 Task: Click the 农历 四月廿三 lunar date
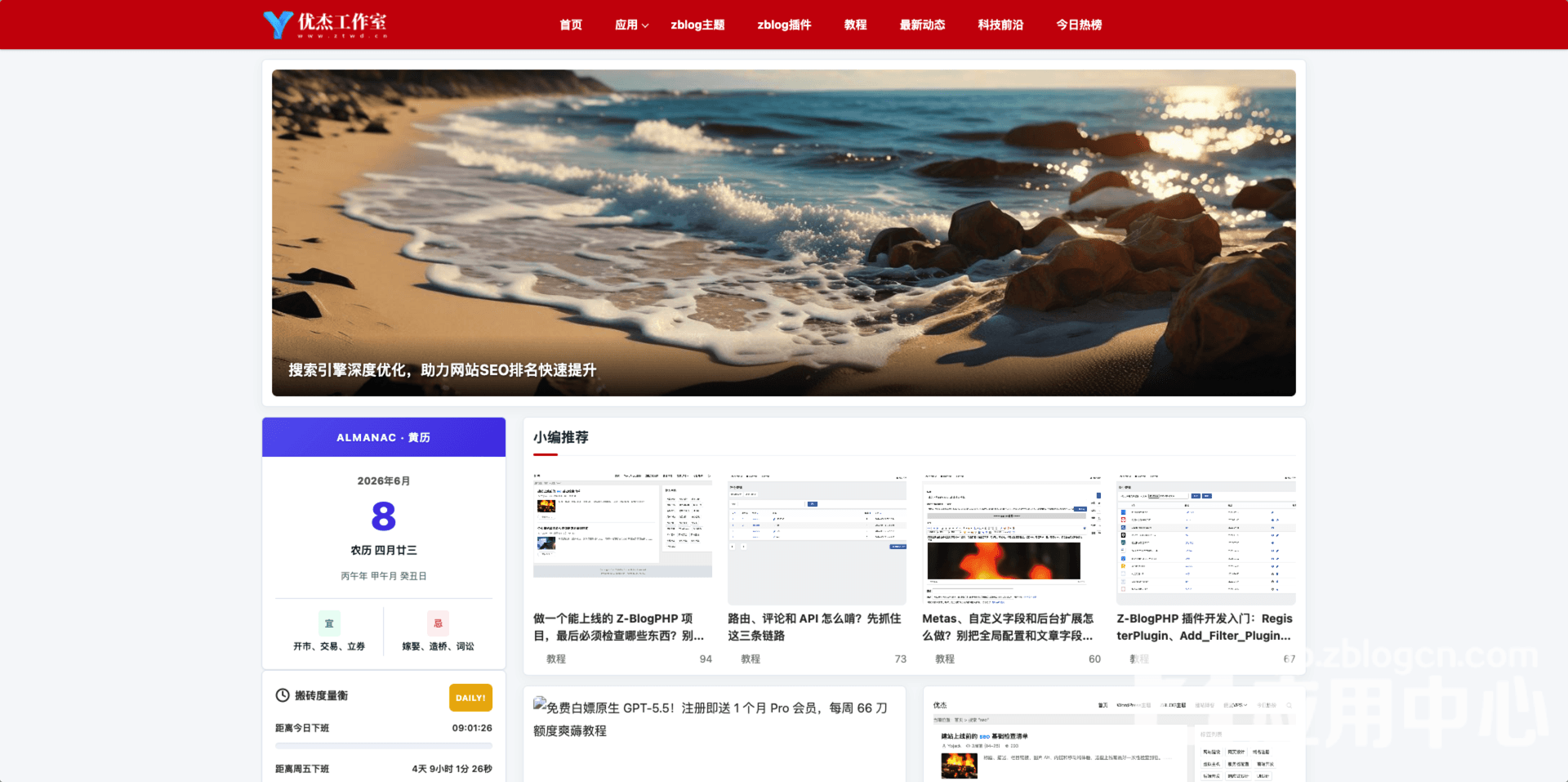click(x=384, y=551)
